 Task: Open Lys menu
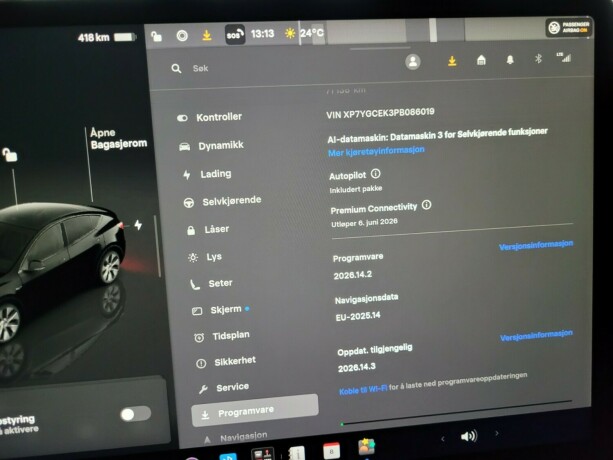point(205,257)
